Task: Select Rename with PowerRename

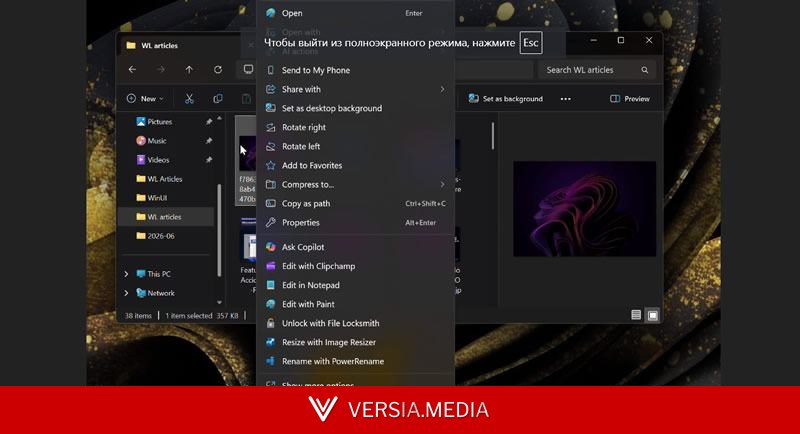Action: coord(355,361)
